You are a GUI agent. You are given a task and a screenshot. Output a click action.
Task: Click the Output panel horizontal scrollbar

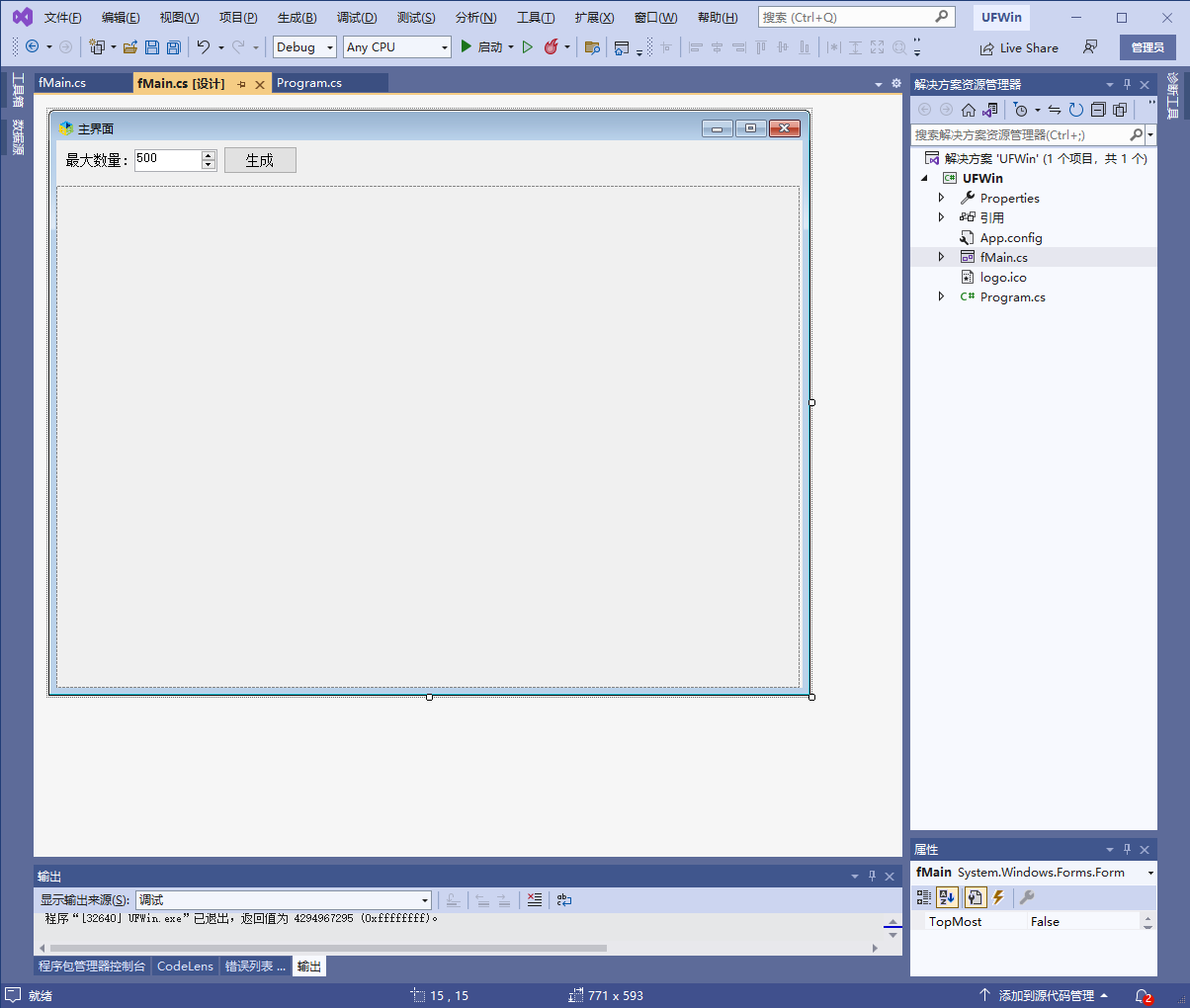(x=328, y=948)
